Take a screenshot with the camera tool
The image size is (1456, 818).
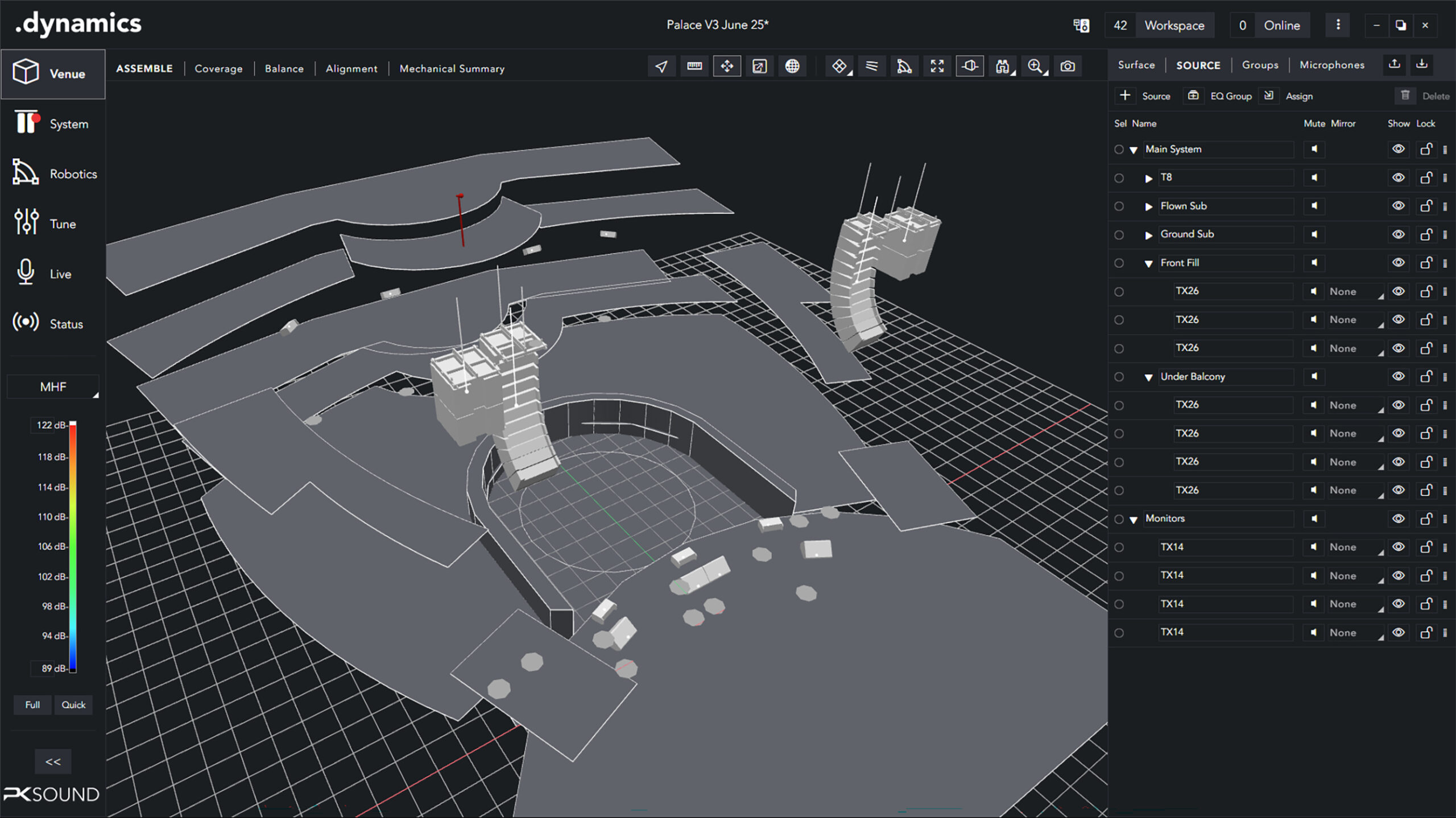pyautogui.click(x=1068, y=66)
